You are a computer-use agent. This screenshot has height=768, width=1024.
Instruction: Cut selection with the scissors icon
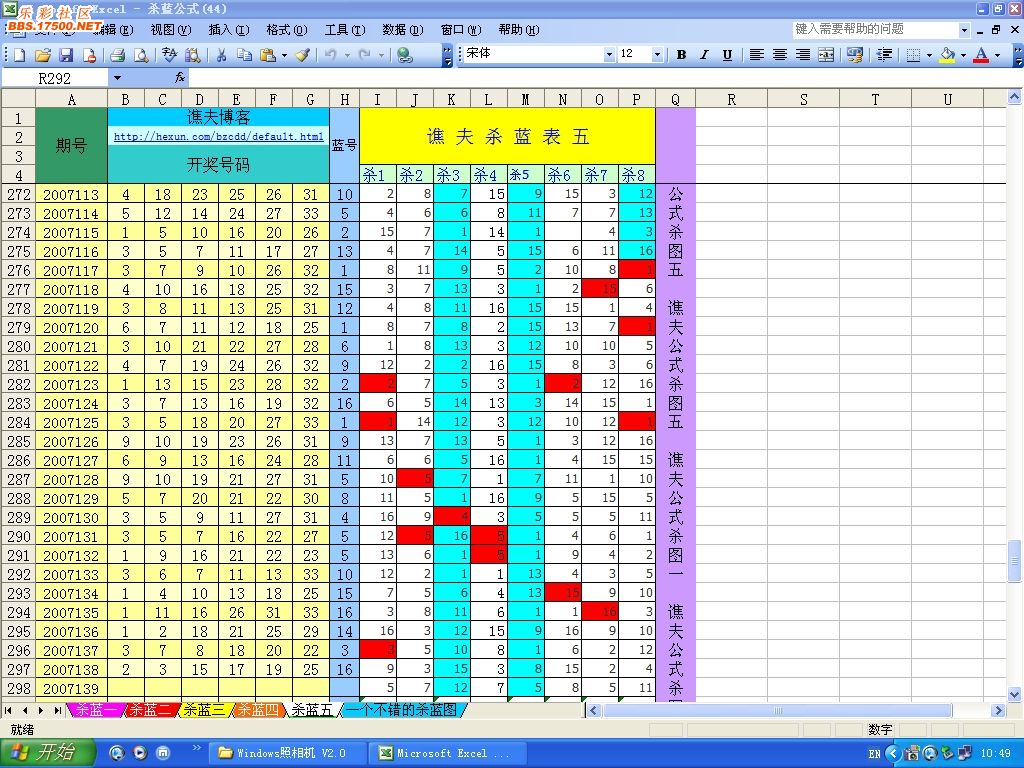221,56
